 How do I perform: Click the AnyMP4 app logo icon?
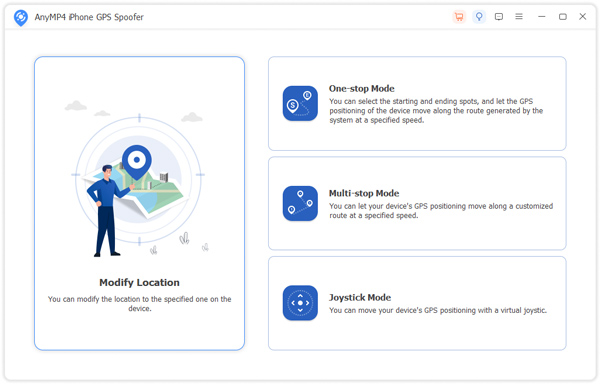pos(21,18)
